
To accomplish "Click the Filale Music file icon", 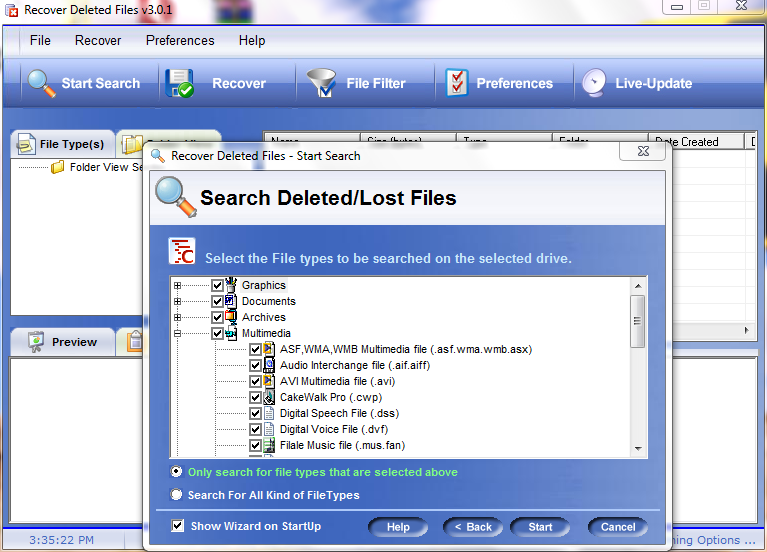I will (x=269, y=445).
